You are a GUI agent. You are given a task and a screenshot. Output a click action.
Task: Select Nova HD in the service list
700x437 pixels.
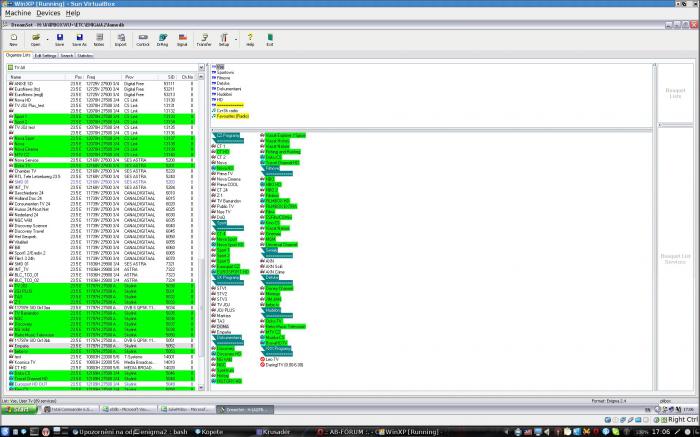click(x=101, y=100)
